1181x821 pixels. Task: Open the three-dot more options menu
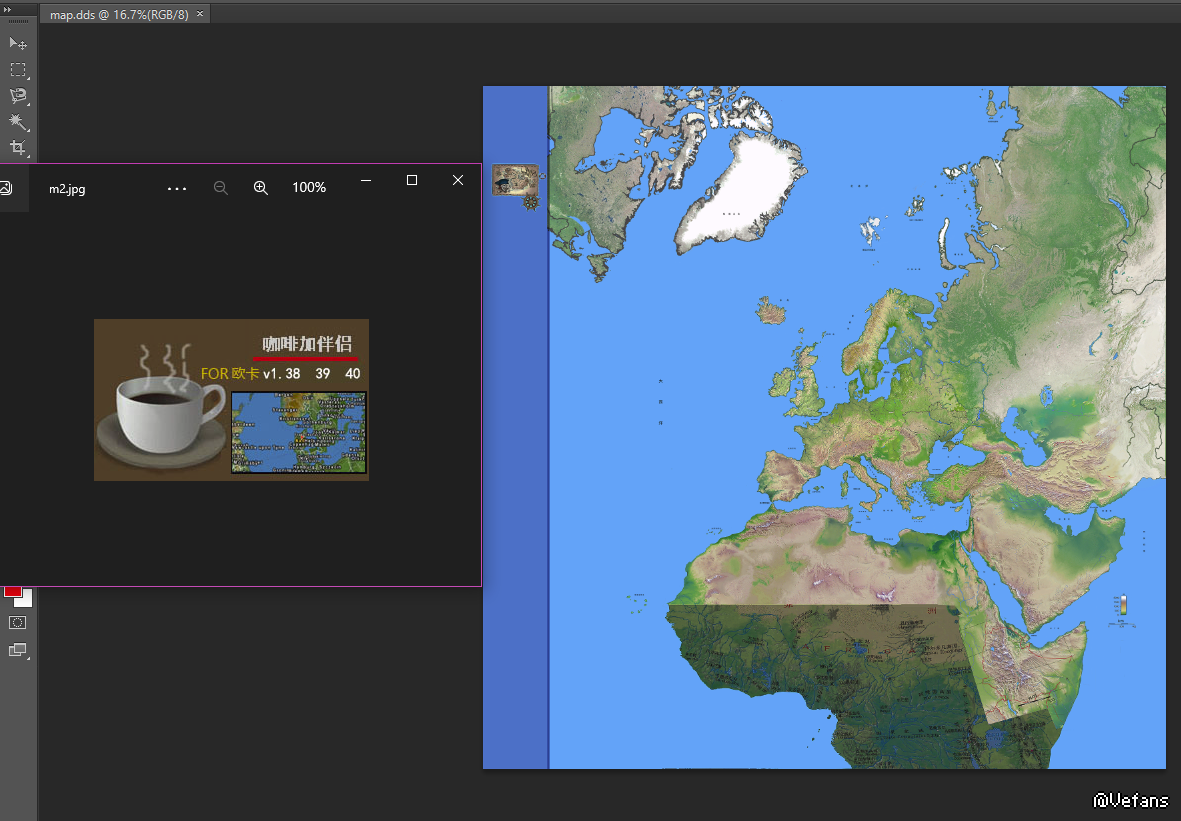pos(177,188)
